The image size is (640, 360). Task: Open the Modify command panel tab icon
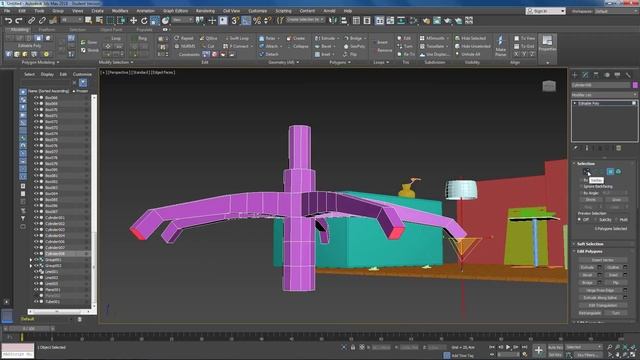[x=585, y=75]
